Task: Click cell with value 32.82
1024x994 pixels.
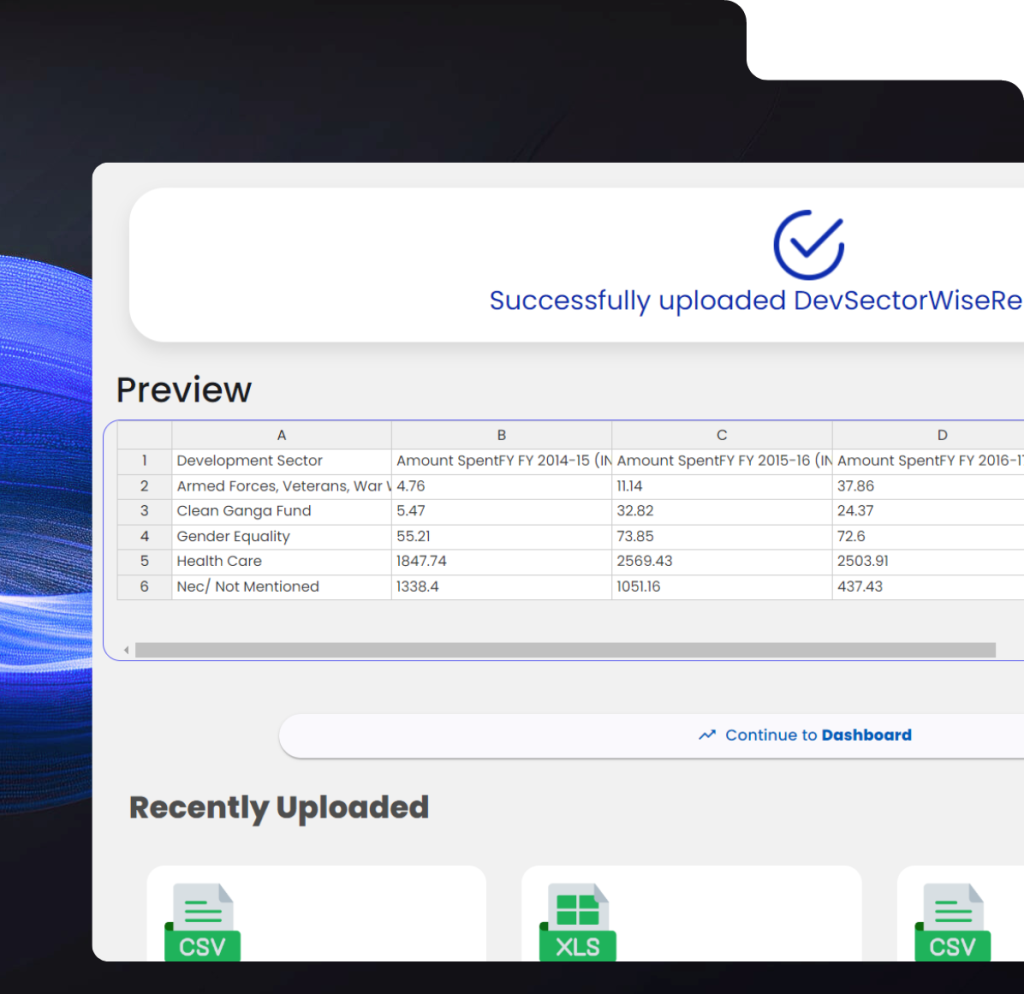Action: pyautogui.click(x=722, y=511)
